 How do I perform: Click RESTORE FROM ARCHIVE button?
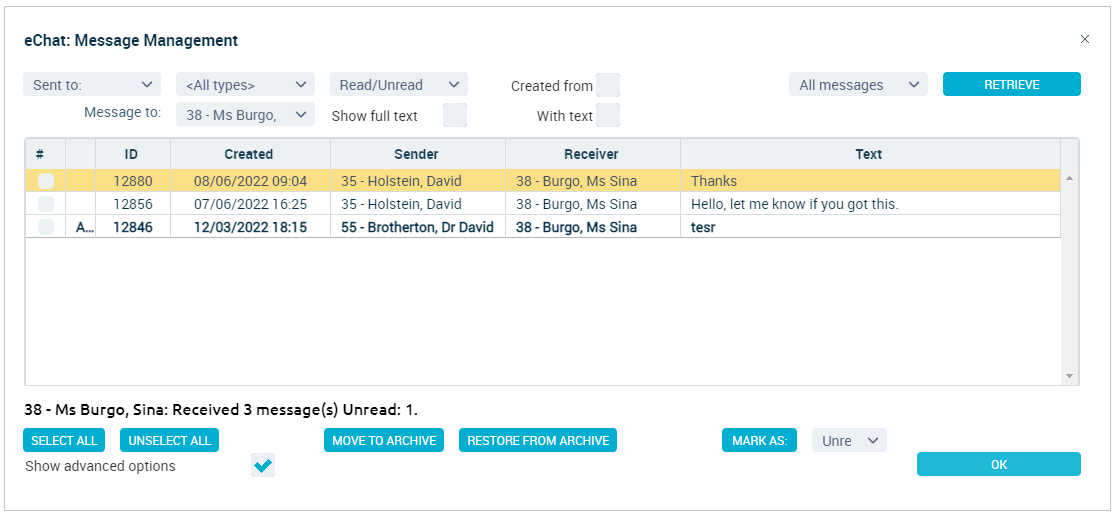coord(538,440)
